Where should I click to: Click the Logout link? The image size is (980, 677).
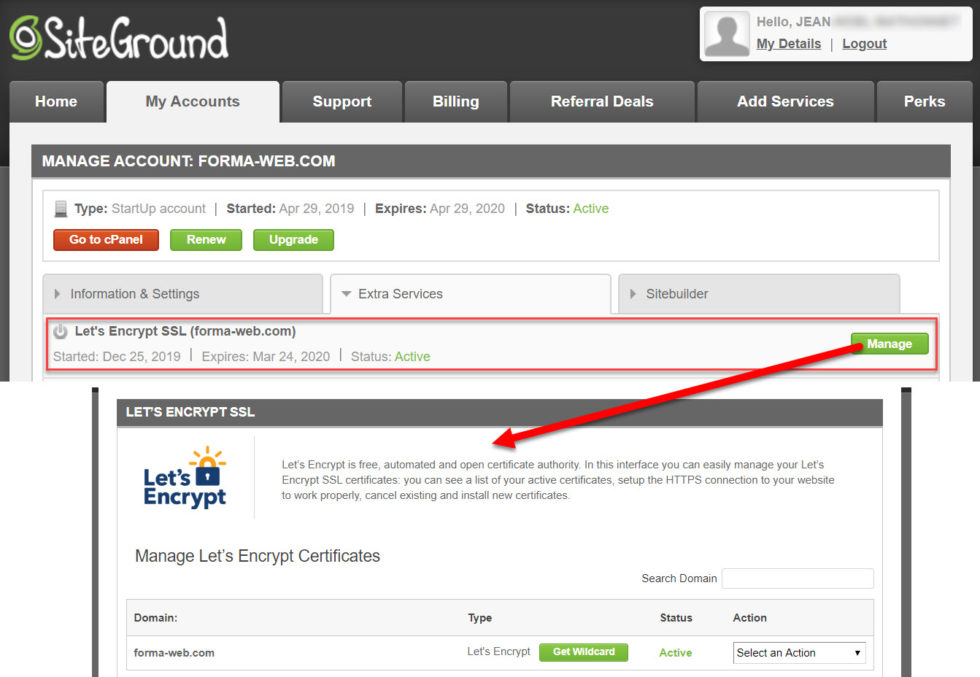(x=864, y=44)
